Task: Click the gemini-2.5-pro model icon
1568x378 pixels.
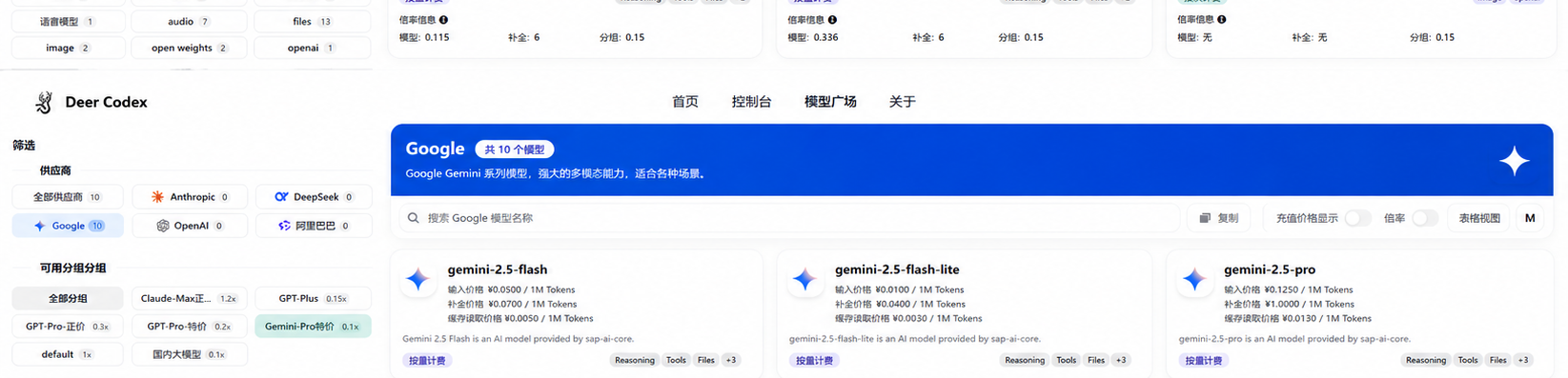Action: coord(1194,280)
